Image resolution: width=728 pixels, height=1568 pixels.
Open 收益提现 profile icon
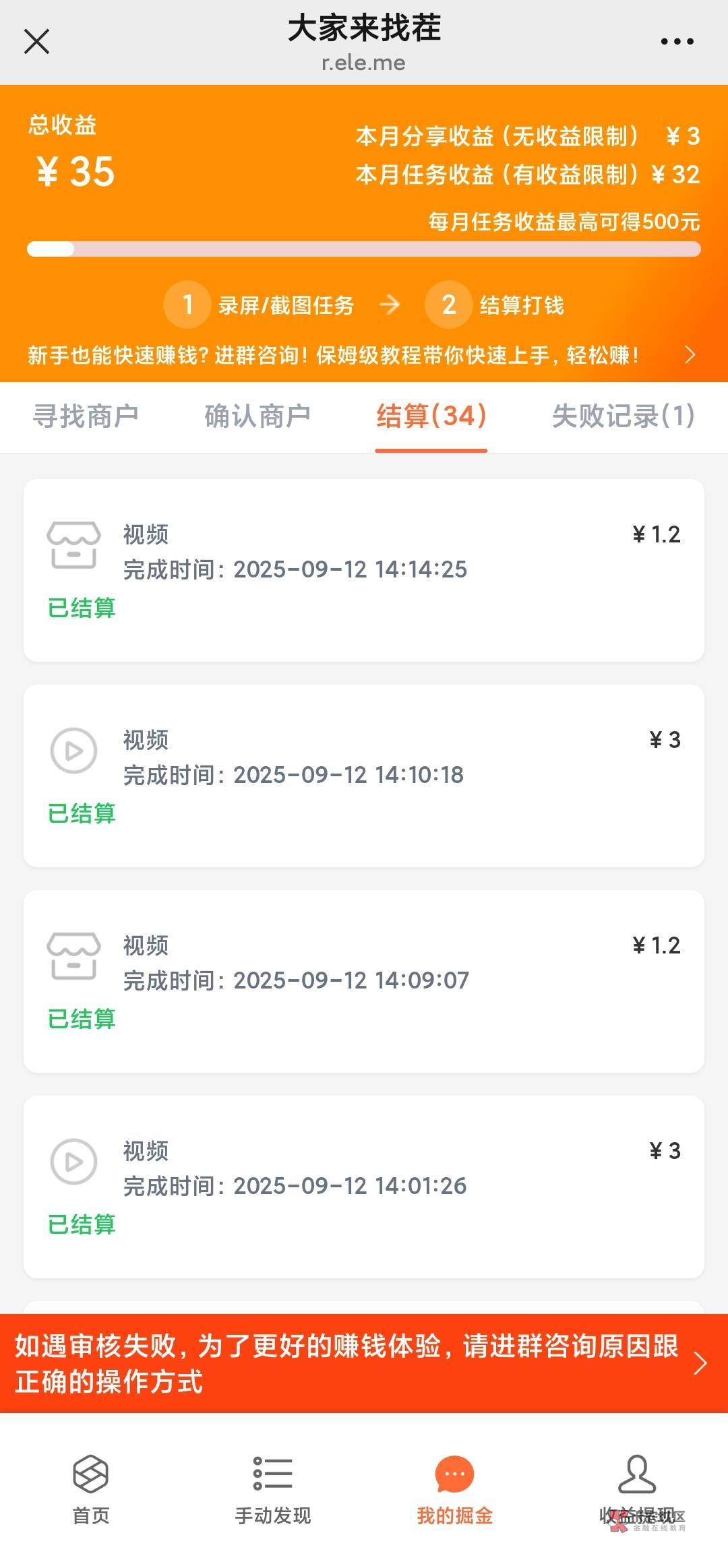637,1474
